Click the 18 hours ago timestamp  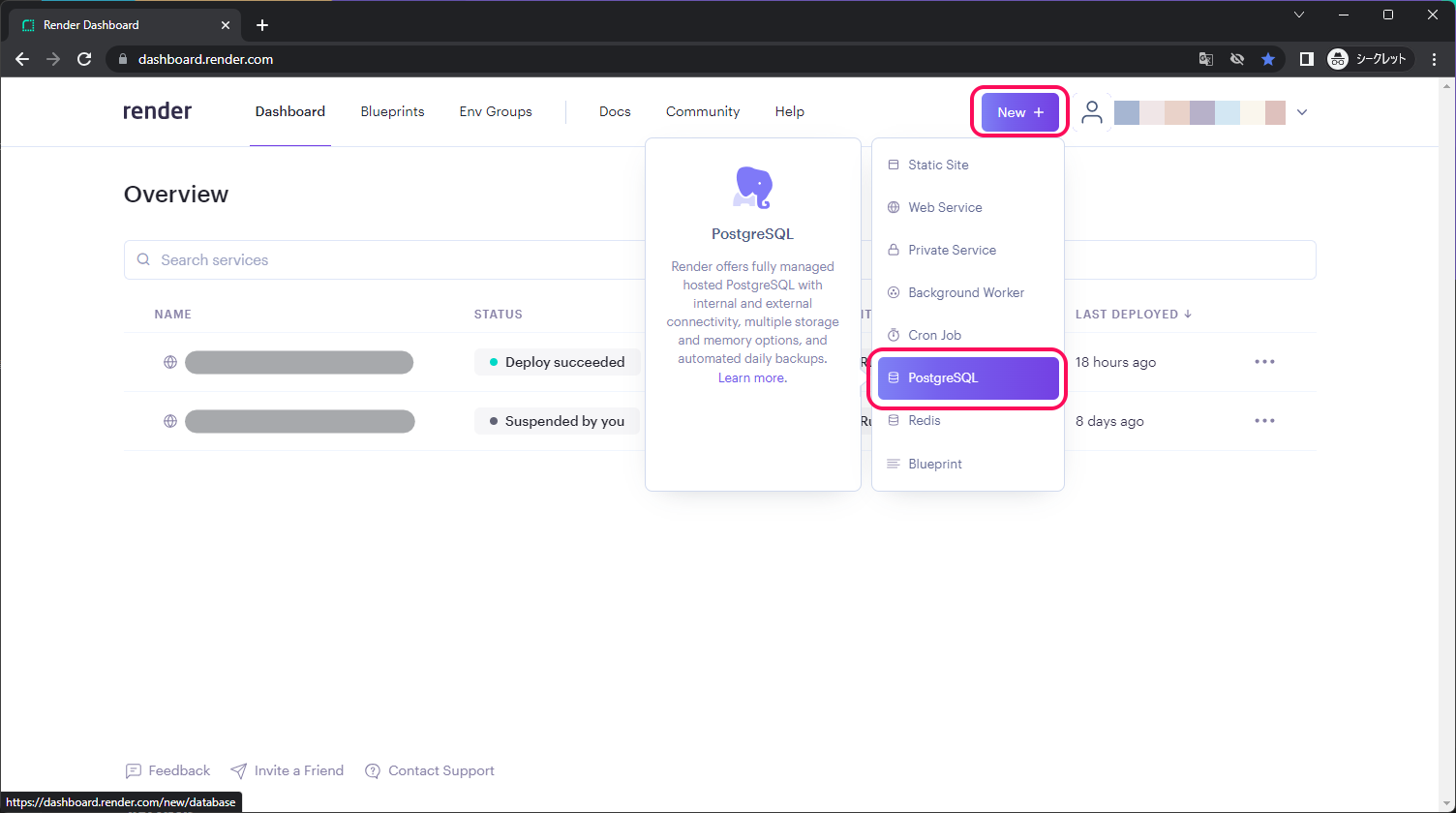pyautogui.click(x=1115, y=362)
